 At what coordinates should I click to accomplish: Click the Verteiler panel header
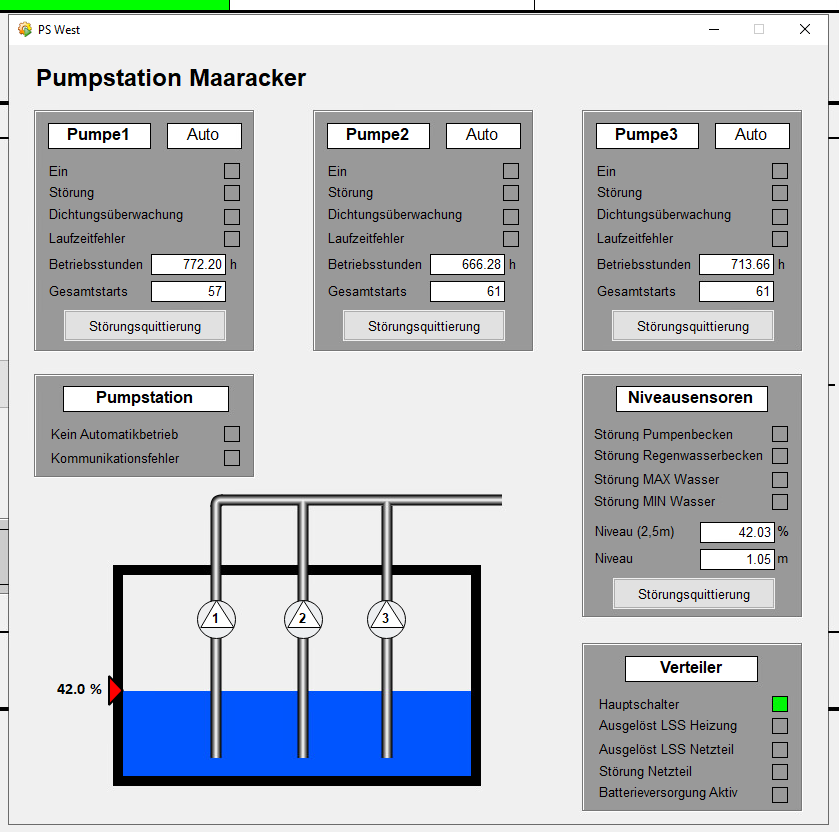(x=691, y=668)
